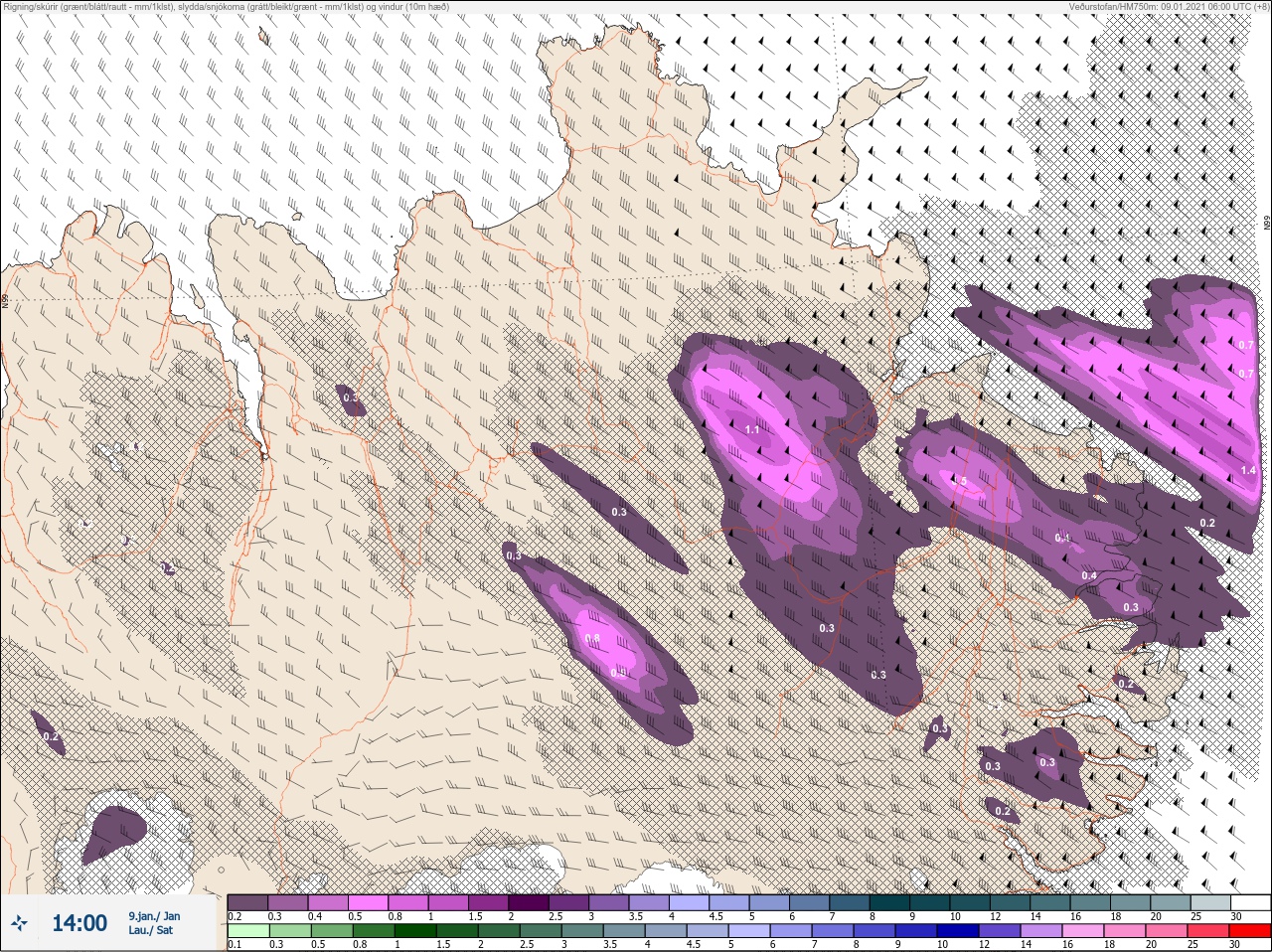This screenshot has width=1272, height=952.
Task: Select the white 30 swatch in the upper snow scale
Action: (x=1251, y=902)
